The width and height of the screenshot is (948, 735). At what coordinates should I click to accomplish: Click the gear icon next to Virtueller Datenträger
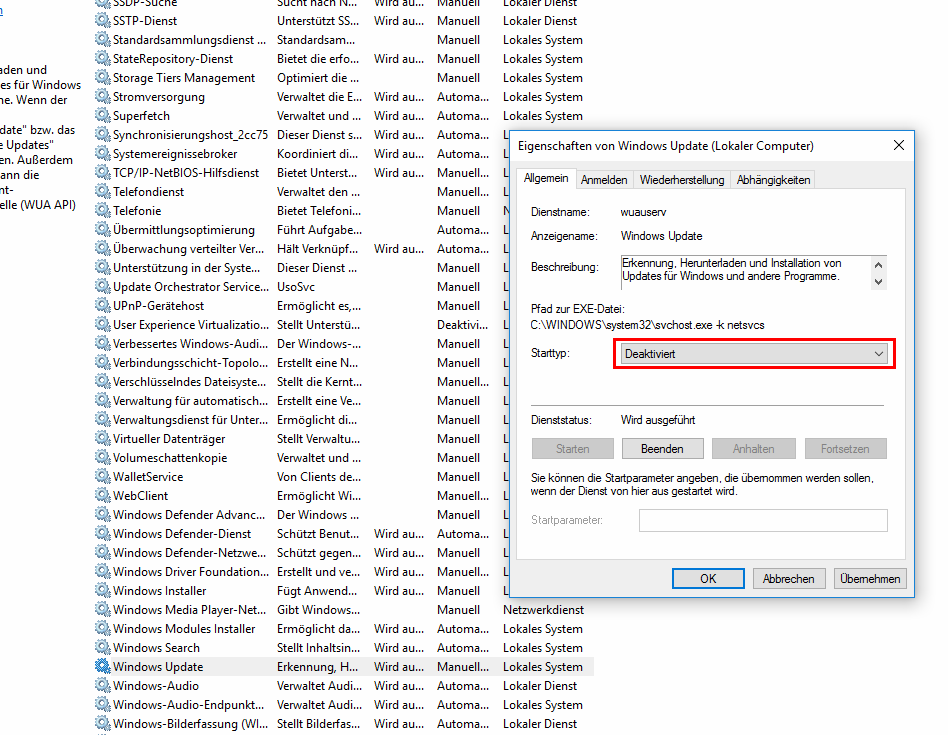click(x=103, y=438)
